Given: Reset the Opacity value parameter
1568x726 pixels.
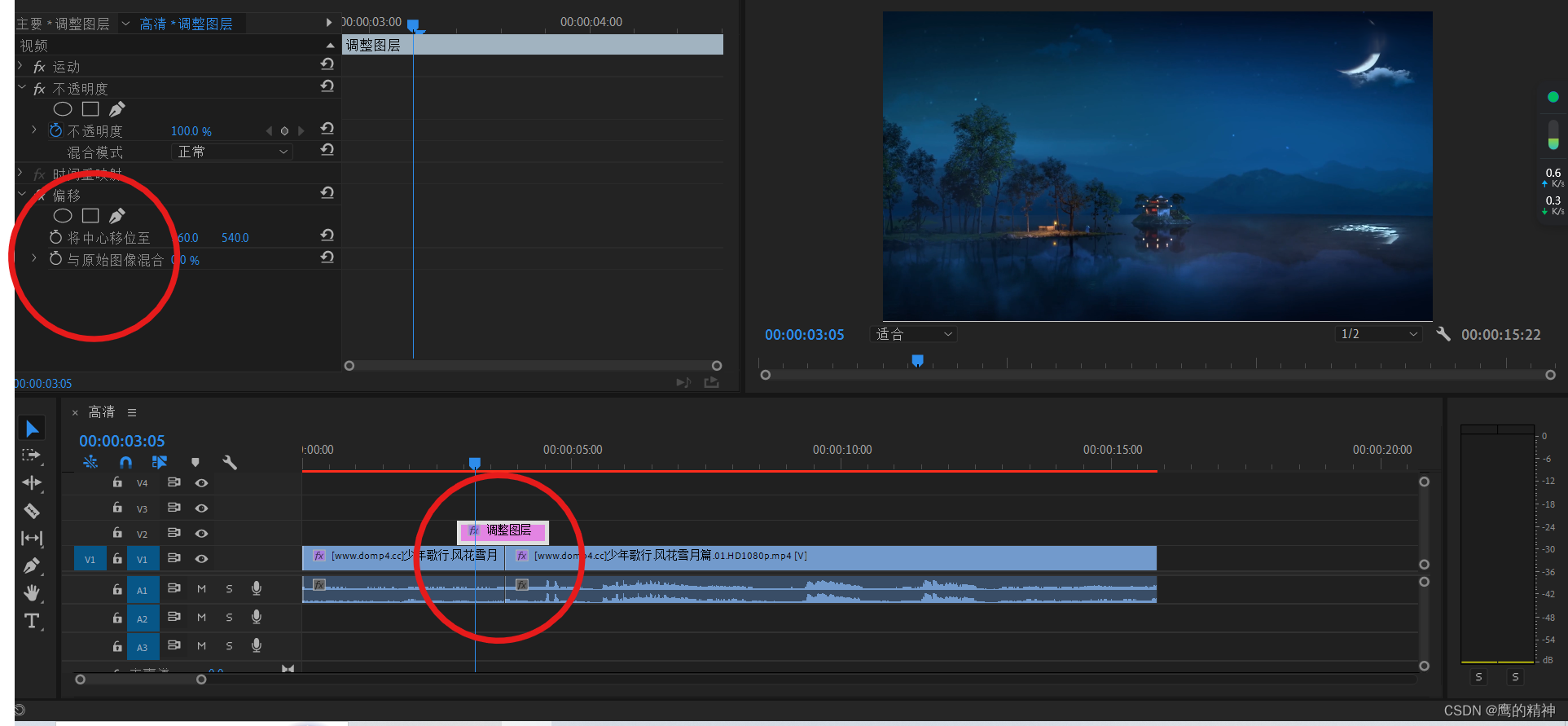Looking at the screenshot, I should coord(327,129).
